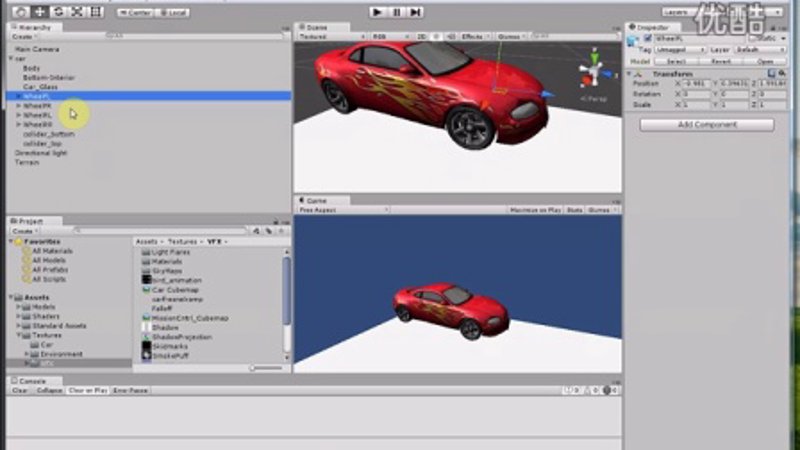Select the Scale tool in toolbar
The height and width of the screenshot is (450, 800).
[x=77, y=12]
